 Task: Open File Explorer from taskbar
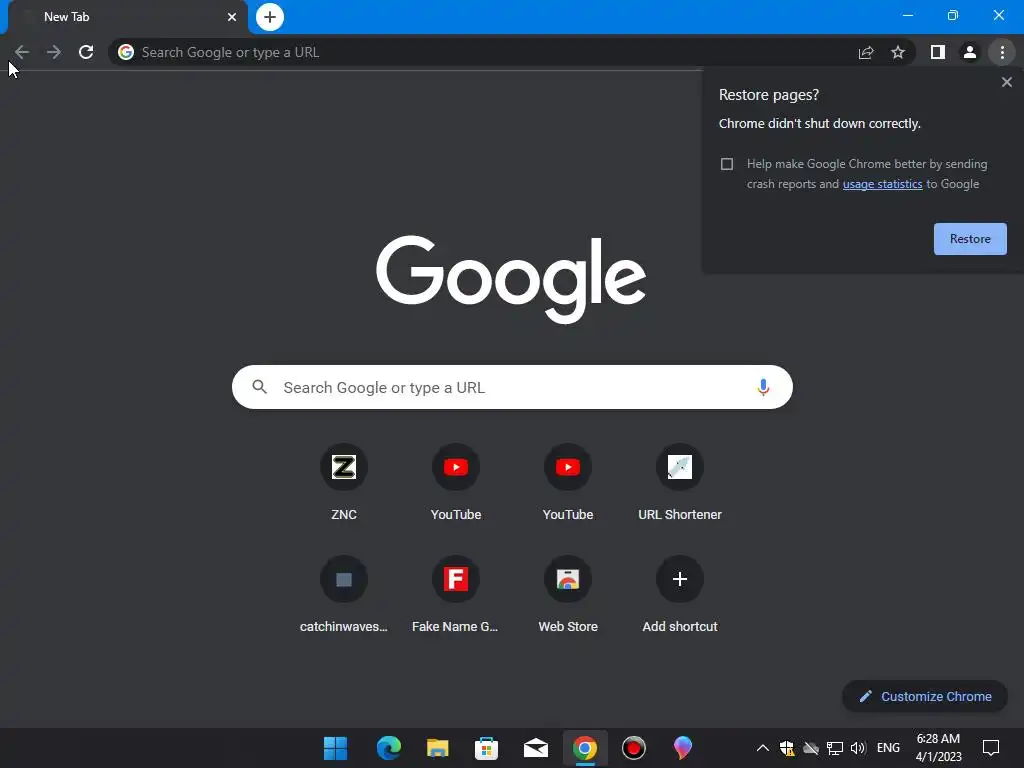click(x=438, y=748)
